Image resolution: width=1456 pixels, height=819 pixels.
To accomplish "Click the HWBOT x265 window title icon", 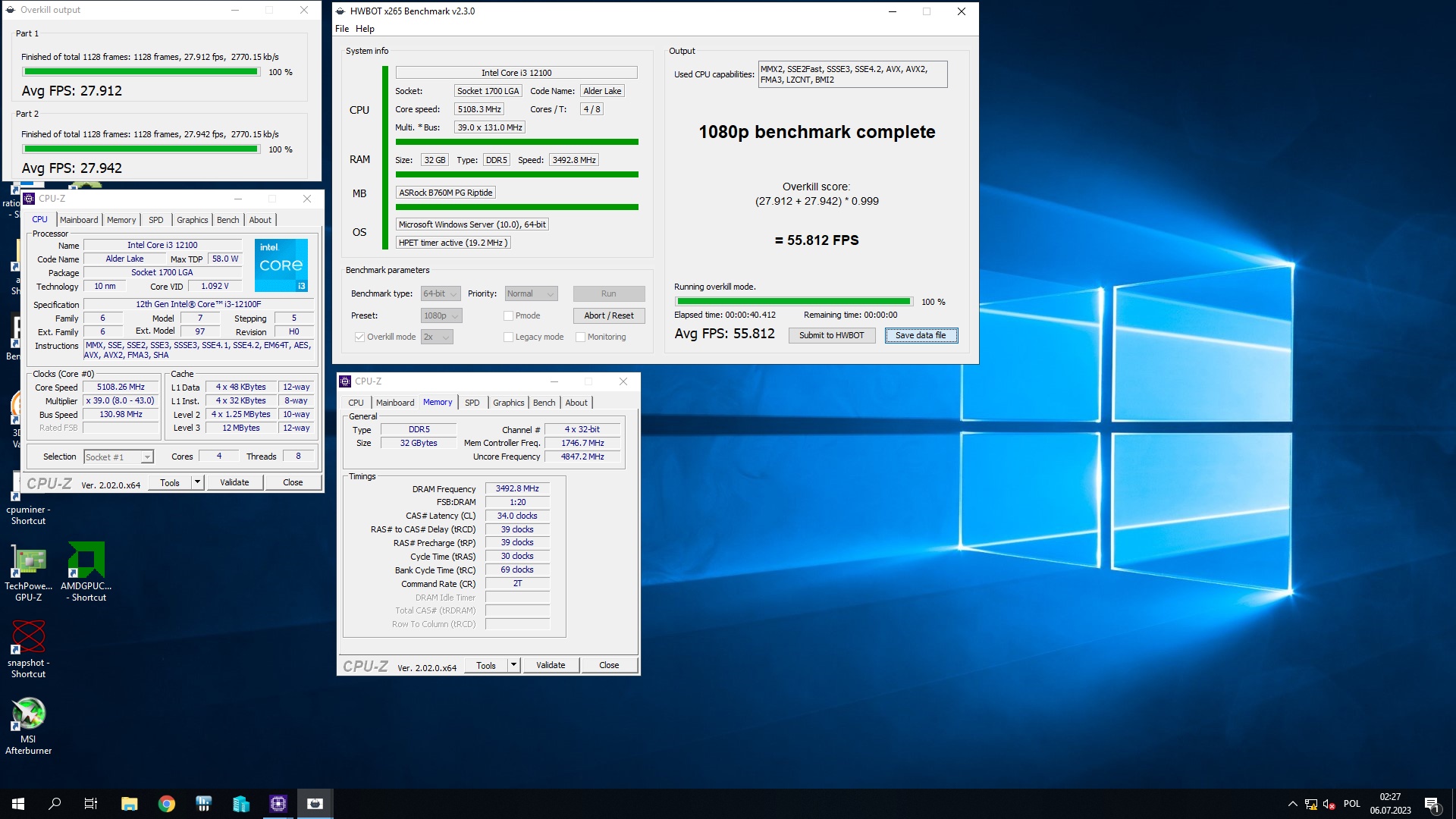I will tap(340, 11).
